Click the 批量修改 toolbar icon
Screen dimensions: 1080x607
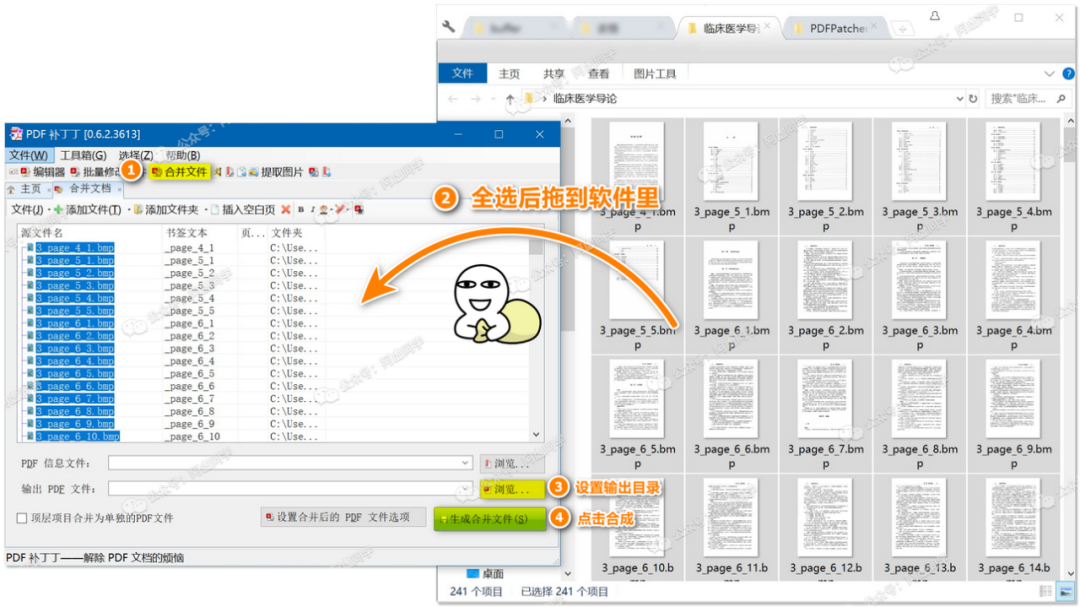click(74, 172)
